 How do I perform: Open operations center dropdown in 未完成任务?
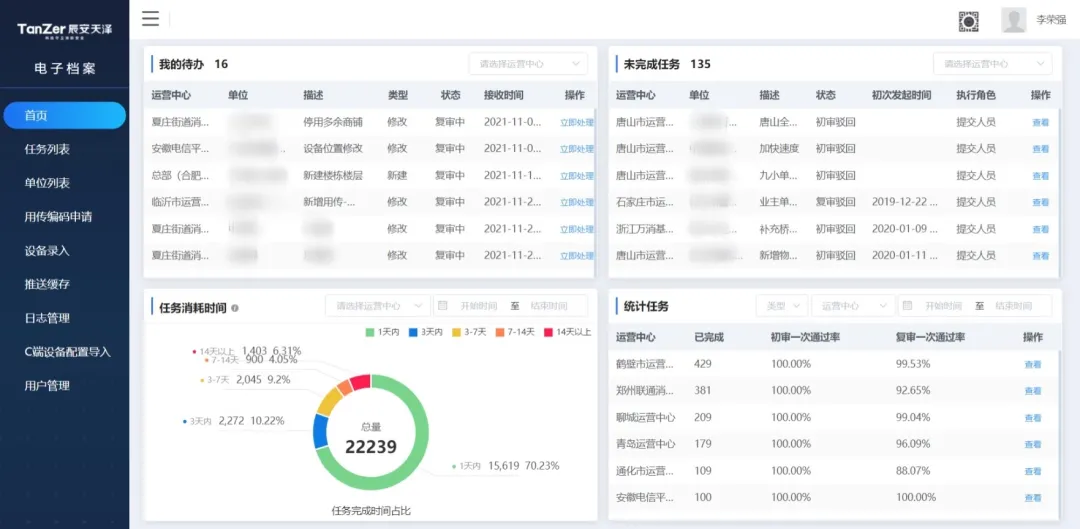coord(992,64)
